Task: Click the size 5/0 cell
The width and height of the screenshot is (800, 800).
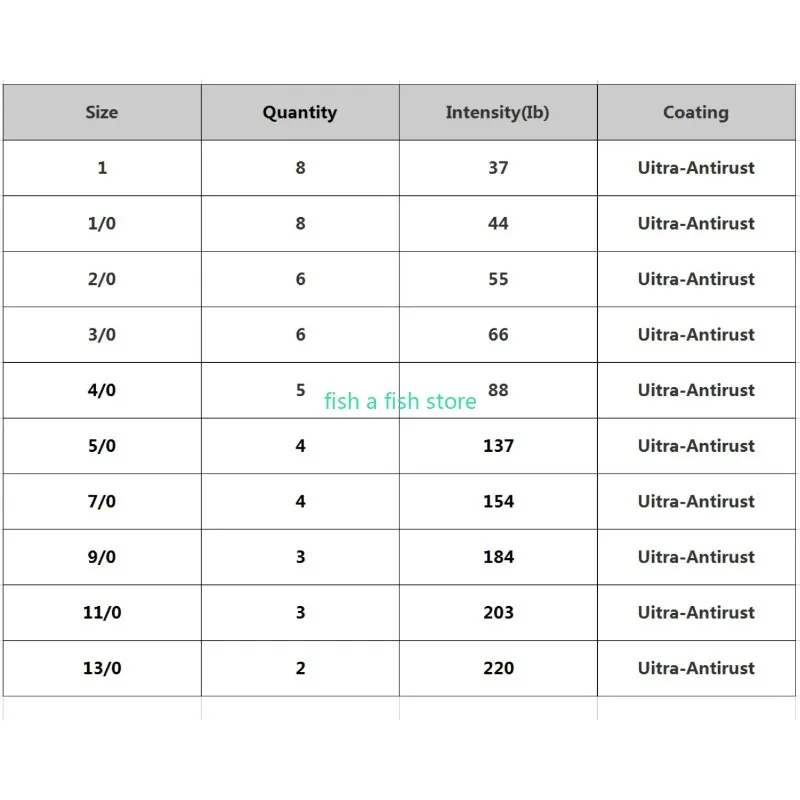Action: pos(101,446)
